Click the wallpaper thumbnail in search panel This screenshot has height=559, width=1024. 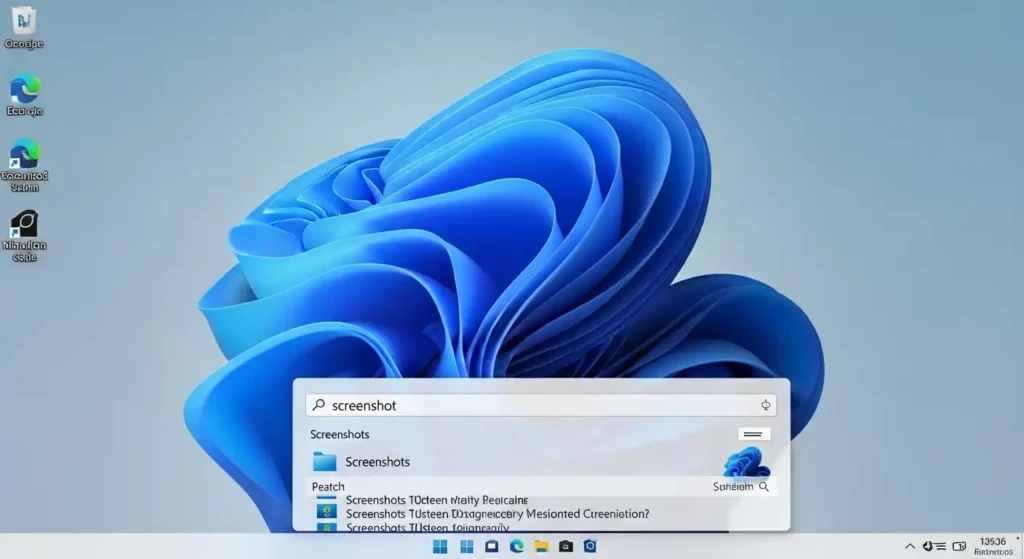(746, 462)
